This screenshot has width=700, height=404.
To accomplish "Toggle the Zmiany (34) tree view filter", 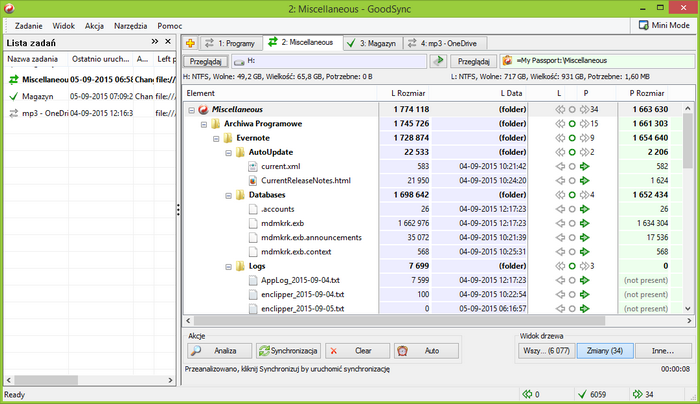I will [604, 351].
